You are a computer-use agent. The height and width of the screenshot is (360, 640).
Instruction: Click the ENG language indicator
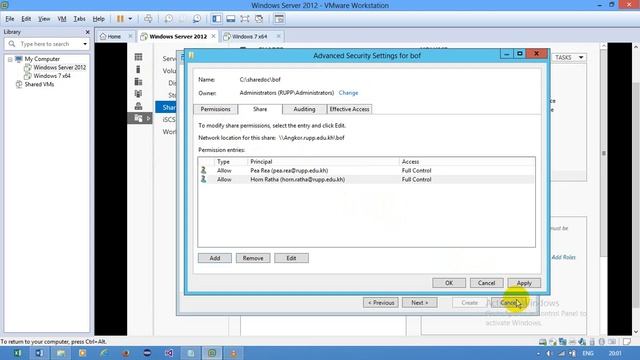click(587, 353)
